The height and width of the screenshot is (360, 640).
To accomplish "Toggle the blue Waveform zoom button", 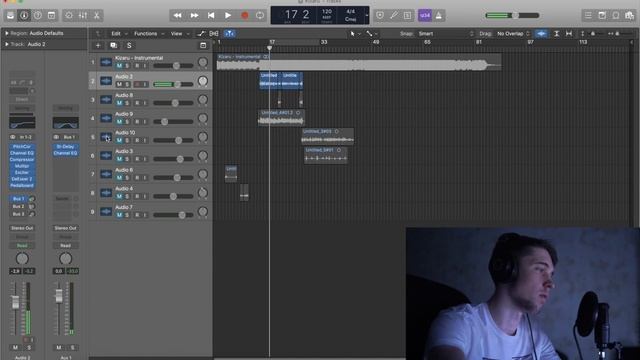I will 542,33.
